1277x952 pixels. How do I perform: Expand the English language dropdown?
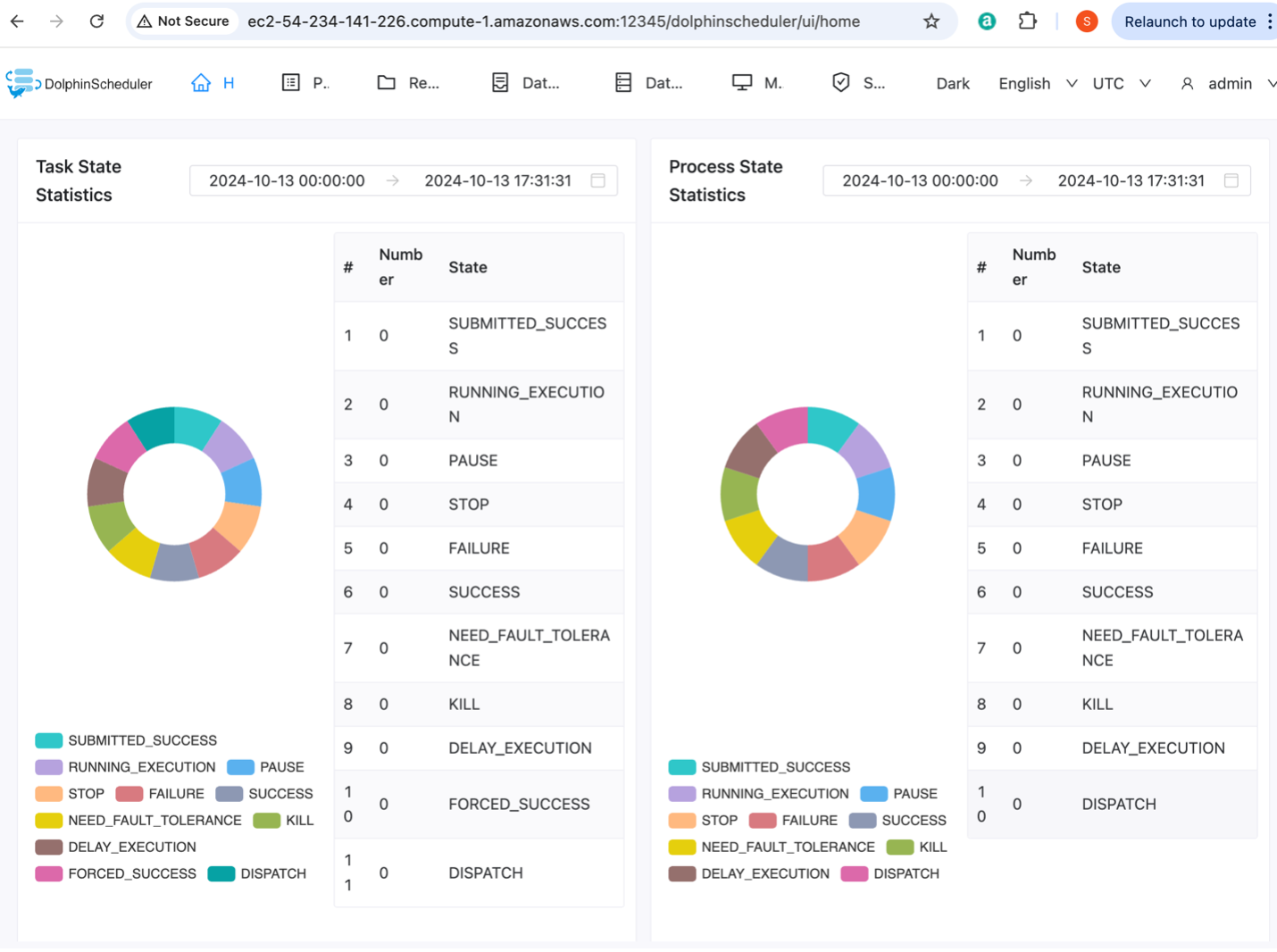(x=1037, y=83)
